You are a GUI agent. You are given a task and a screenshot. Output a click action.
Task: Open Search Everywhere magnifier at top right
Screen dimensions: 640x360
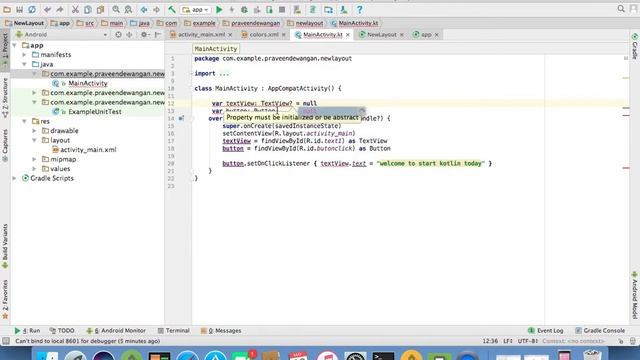click(621, 9)
